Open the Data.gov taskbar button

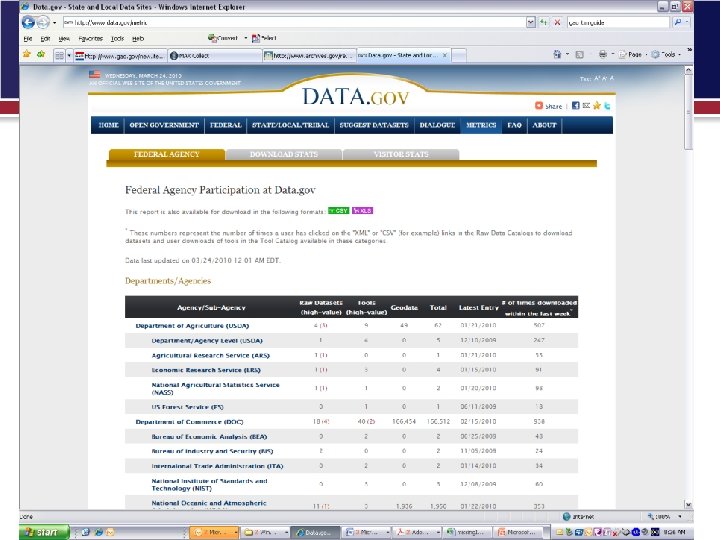pos(315,532)
